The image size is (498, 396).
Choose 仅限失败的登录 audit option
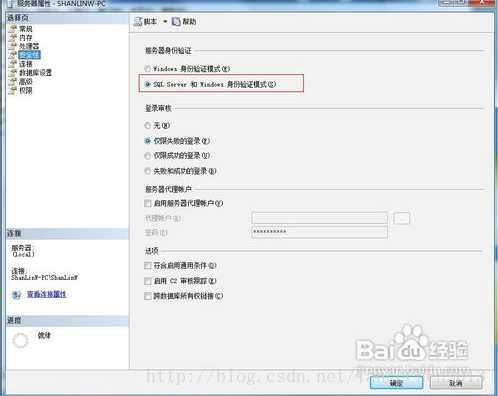147,141
